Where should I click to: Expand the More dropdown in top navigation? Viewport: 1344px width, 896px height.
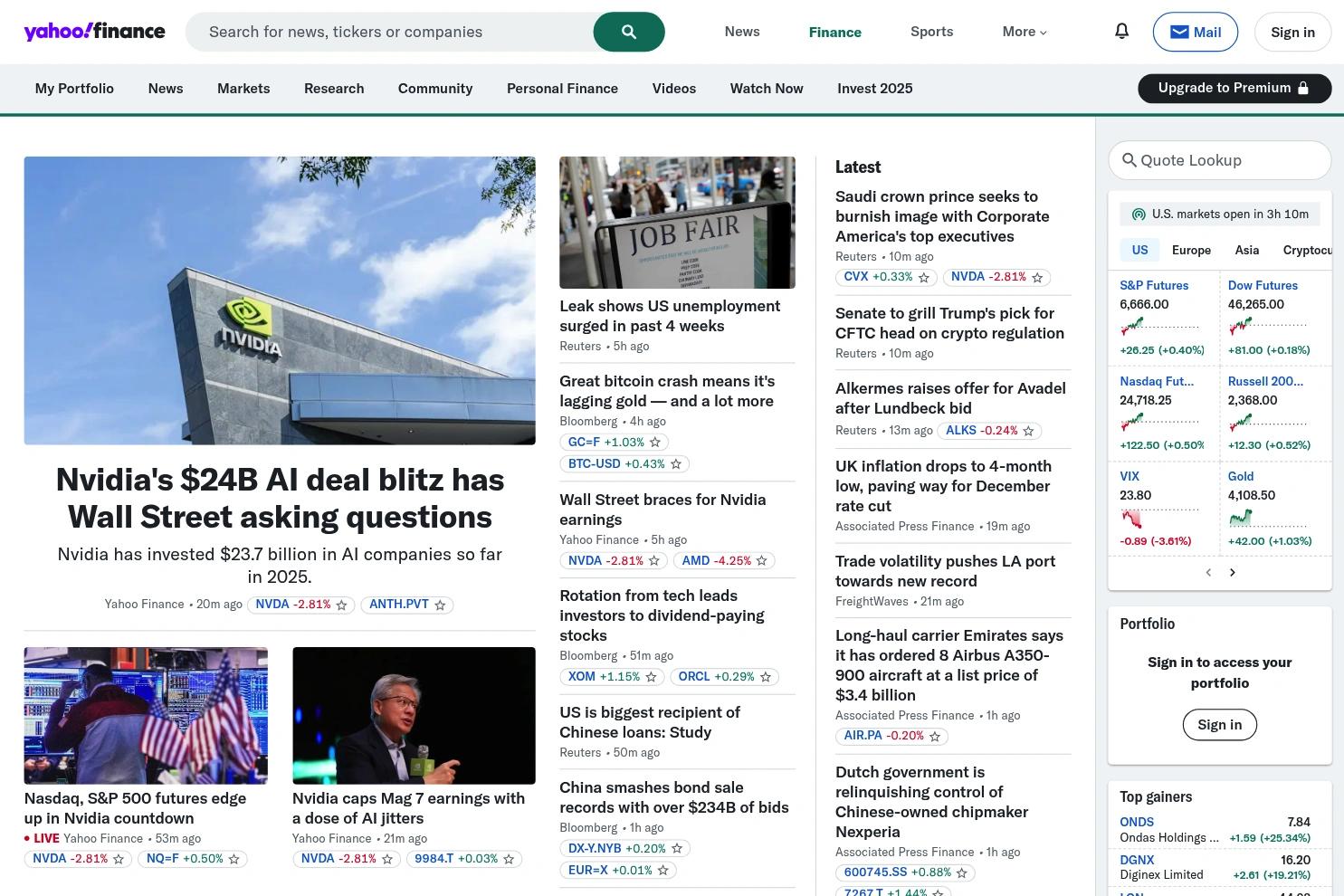point(1025,32)
